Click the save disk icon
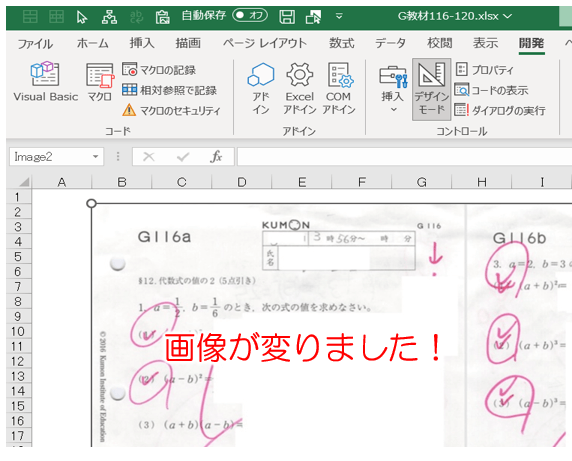Image resolution: width=572 pixels, height=461 pixels. coord(287,16)
